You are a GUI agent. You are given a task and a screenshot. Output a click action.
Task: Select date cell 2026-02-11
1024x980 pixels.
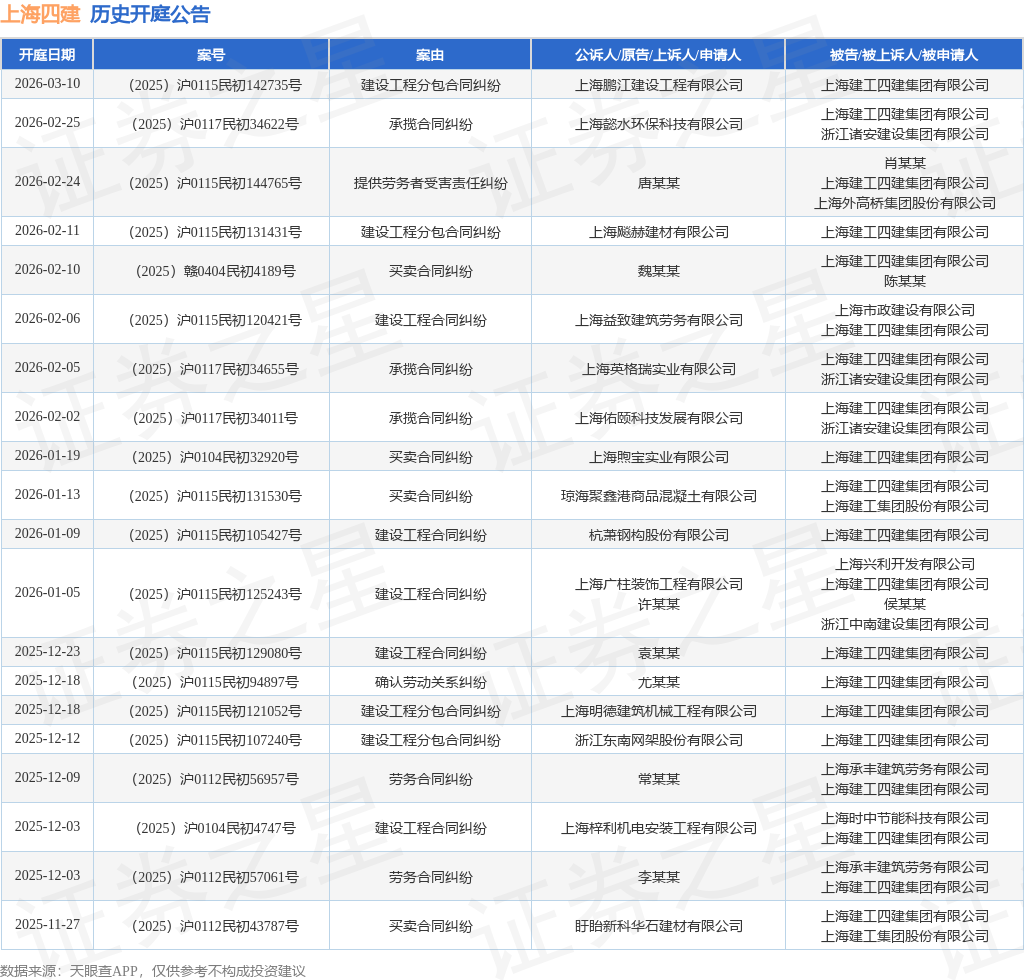(x=47, y=230)
